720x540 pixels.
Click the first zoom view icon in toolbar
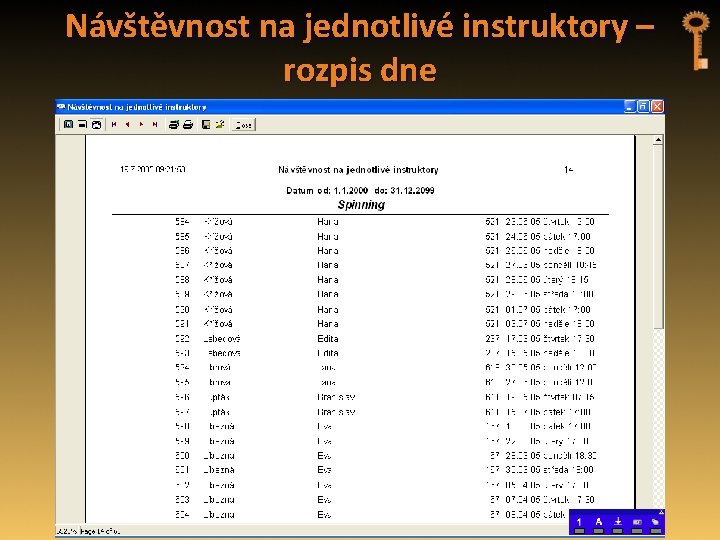tap(68, 124)
